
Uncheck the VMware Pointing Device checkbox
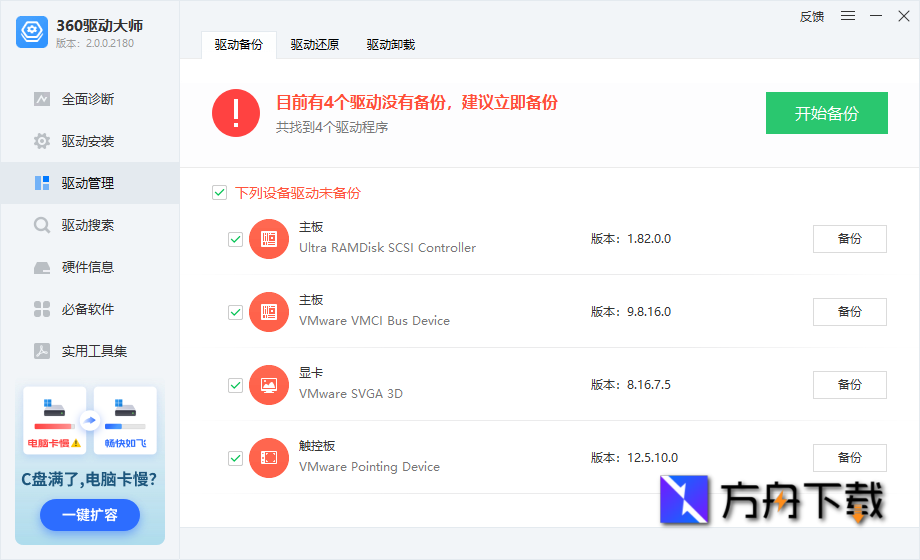click(235, 458)
